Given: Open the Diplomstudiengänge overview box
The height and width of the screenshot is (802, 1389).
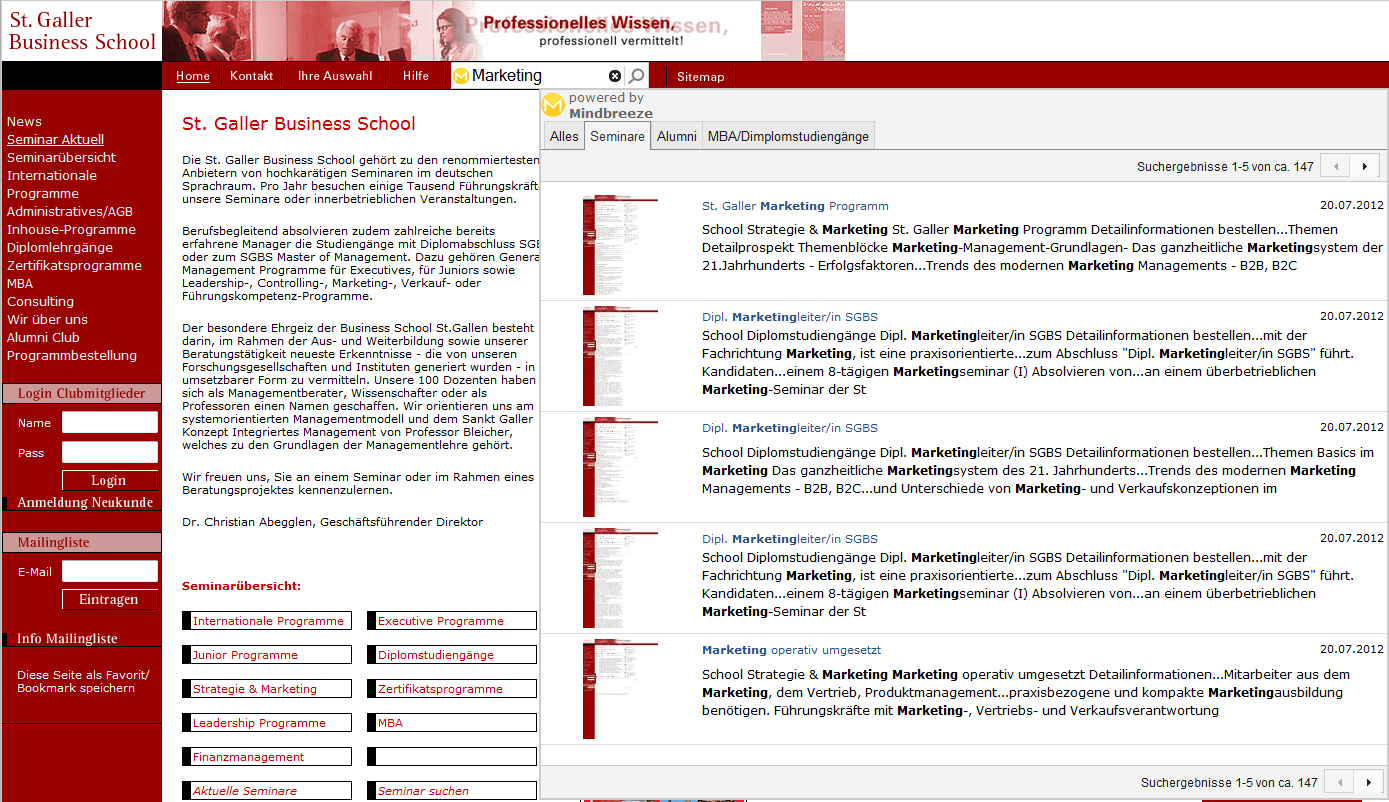Looking at the screenshot, I should tap(452, 655).
